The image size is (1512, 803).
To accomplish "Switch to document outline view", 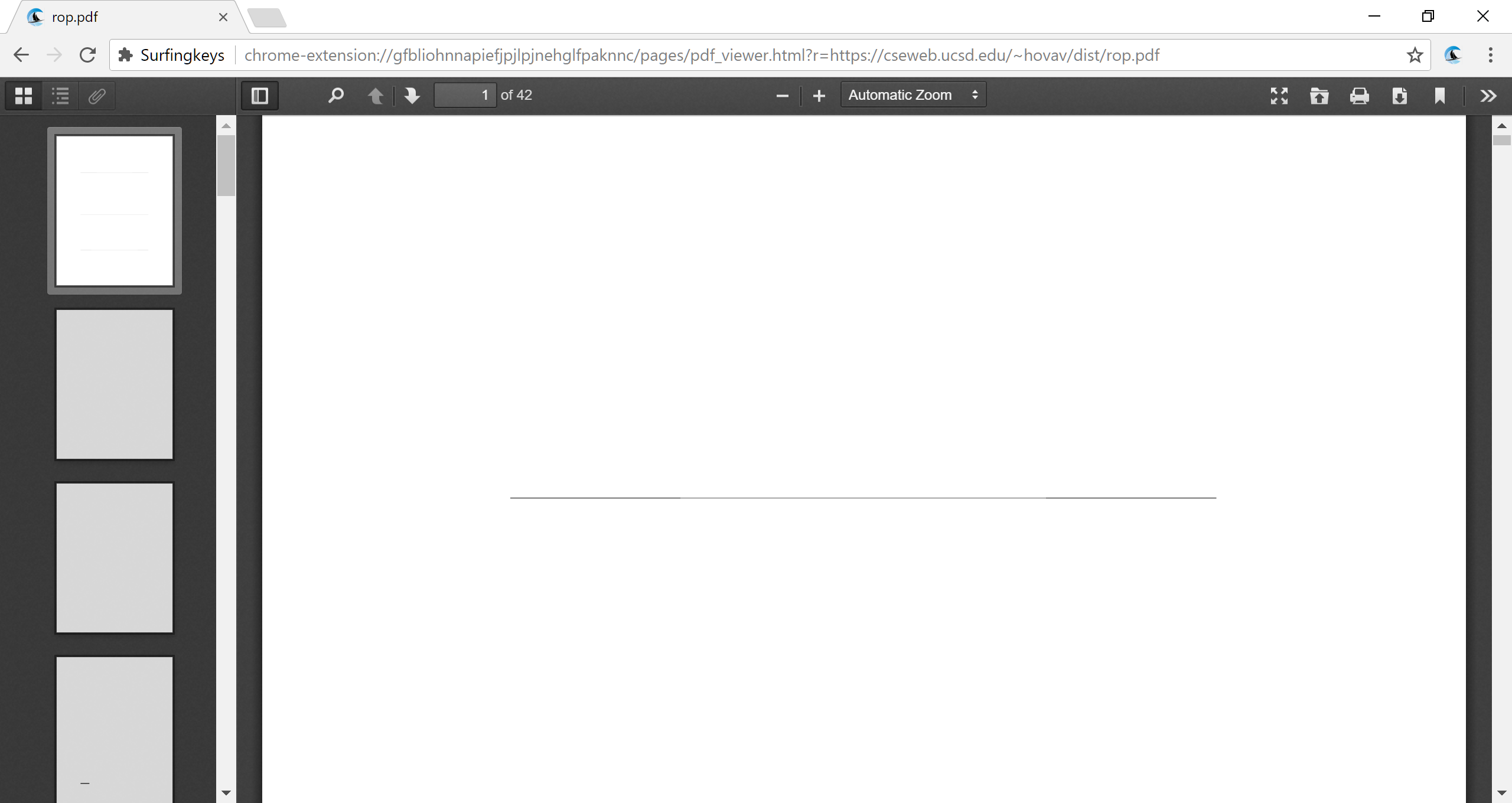I will coord(60,95).
